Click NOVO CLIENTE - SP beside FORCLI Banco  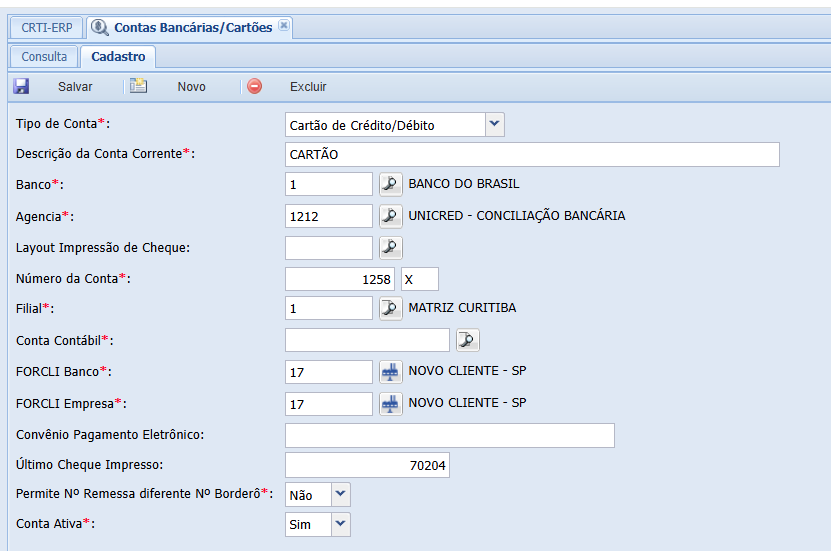pyautogui.click(x=467, y=371)
